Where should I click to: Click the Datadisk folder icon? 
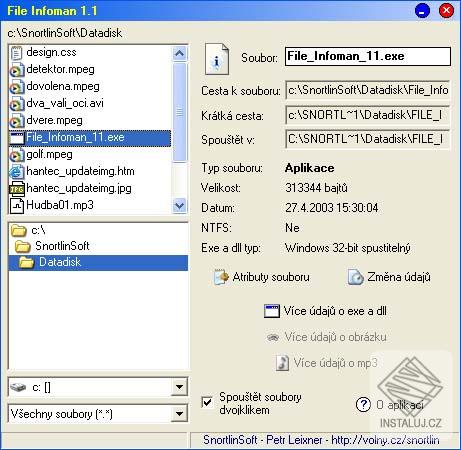click(x=27, y=263)
